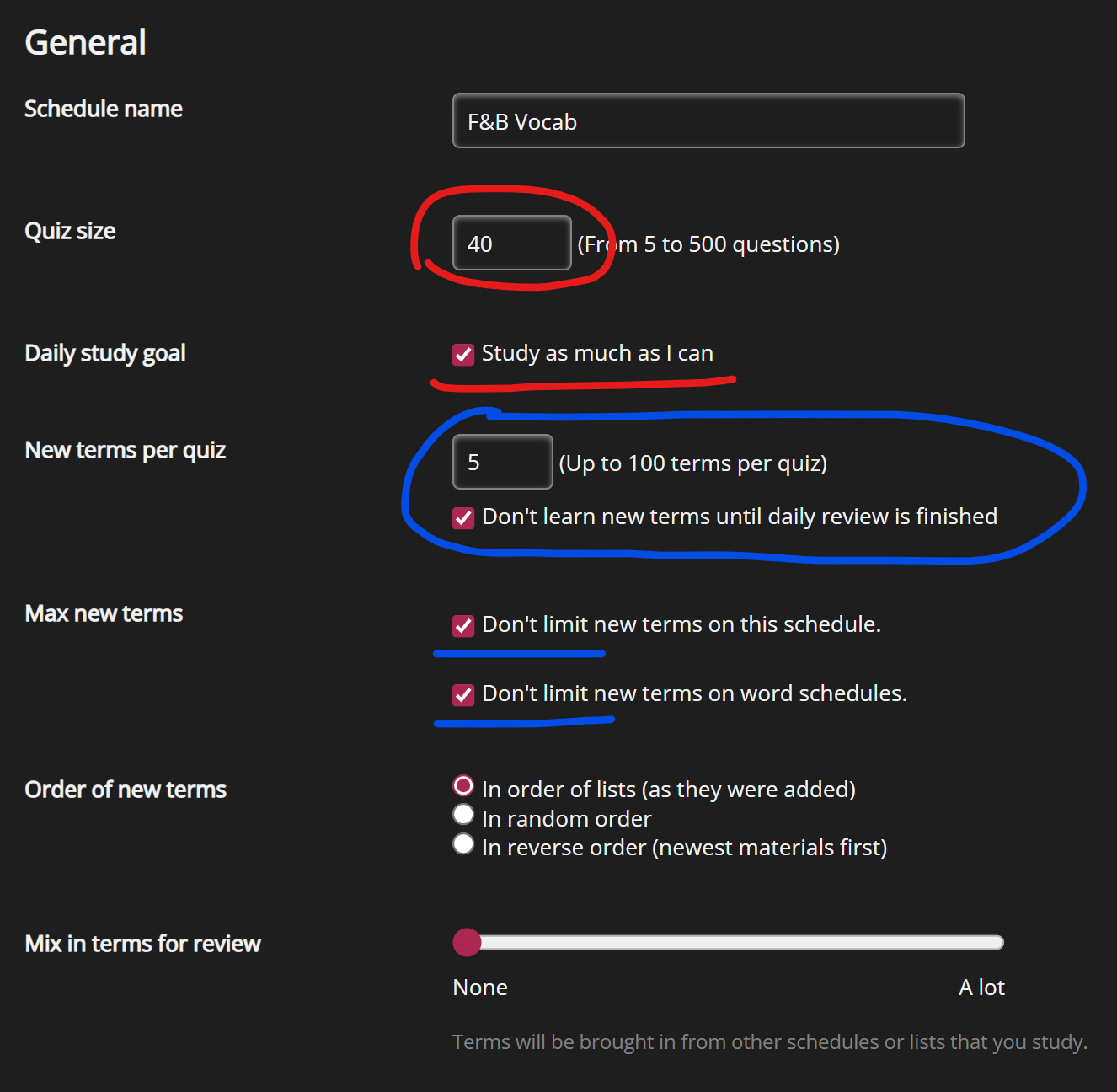
Task: Click the review mix slider handle
Action: click(x=467, y=942)
